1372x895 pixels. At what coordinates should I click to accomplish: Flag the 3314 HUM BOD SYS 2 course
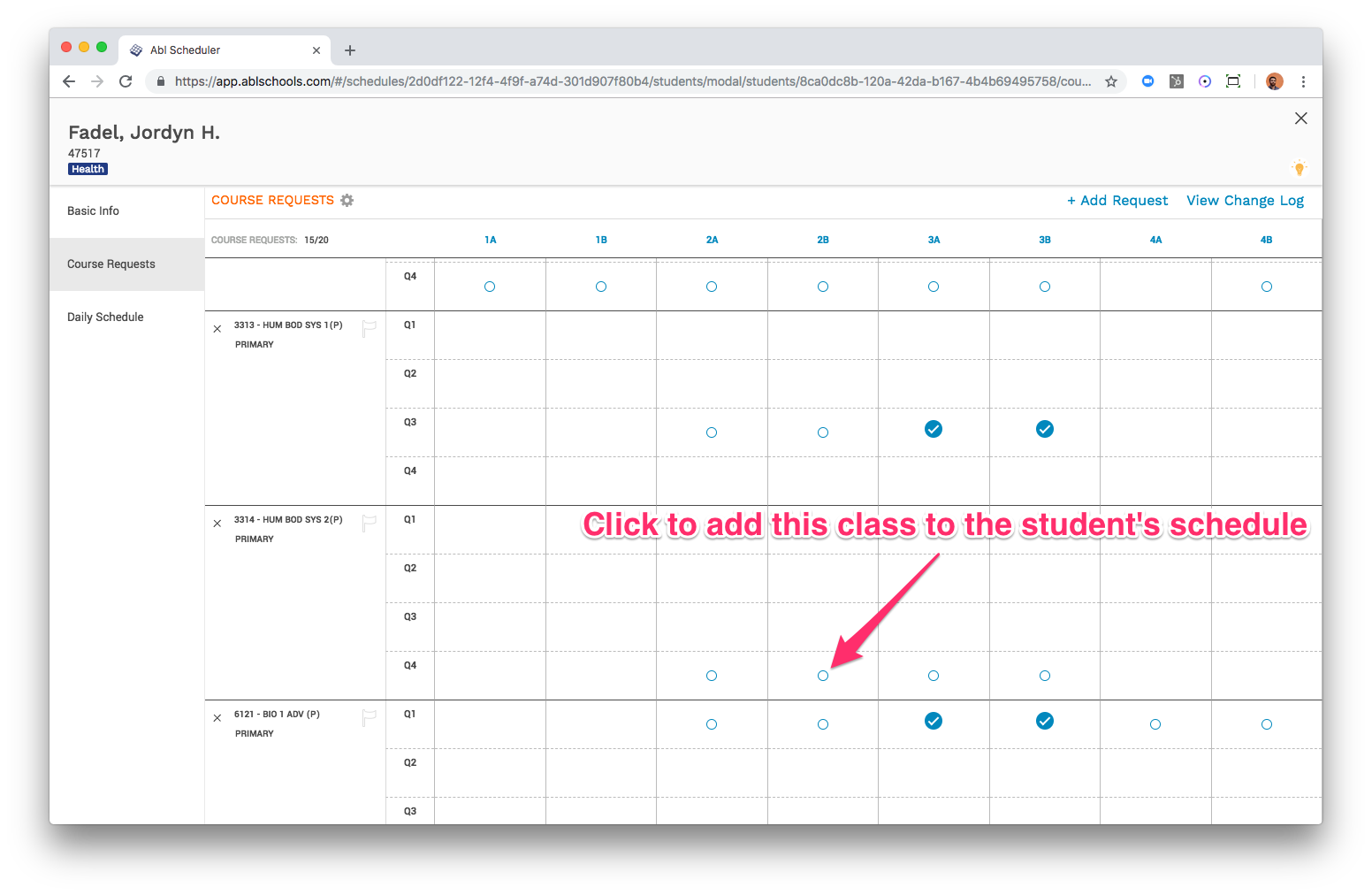point(370,523)
